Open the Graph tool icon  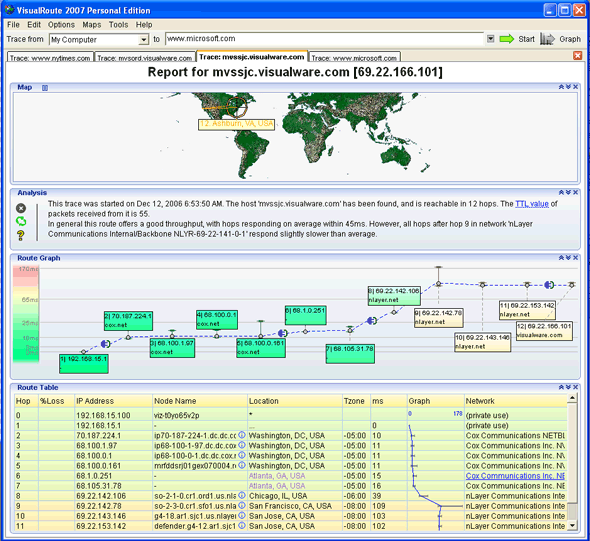click(x=547, y=39)
